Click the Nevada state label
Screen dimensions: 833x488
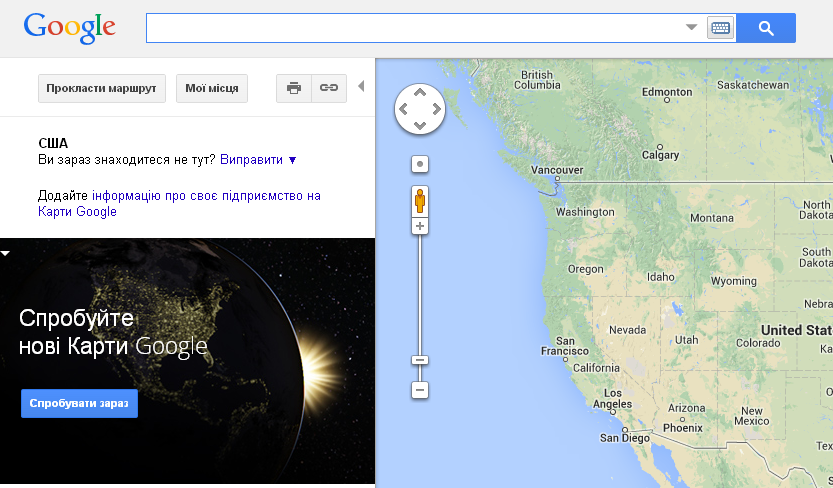627,330
